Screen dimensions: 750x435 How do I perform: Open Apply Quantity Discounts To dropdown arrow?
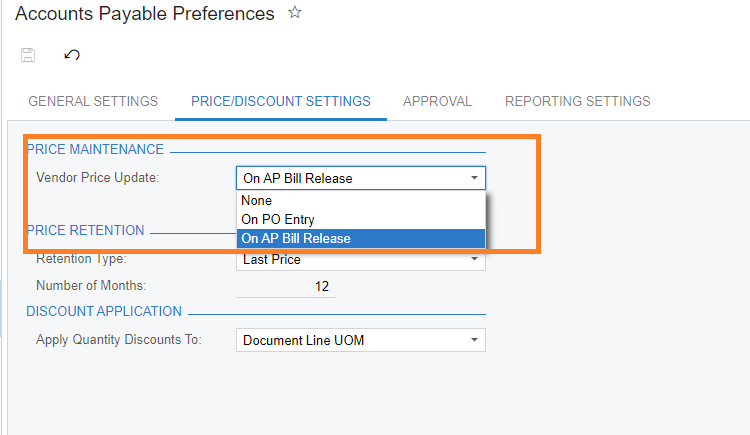point(473,340)
